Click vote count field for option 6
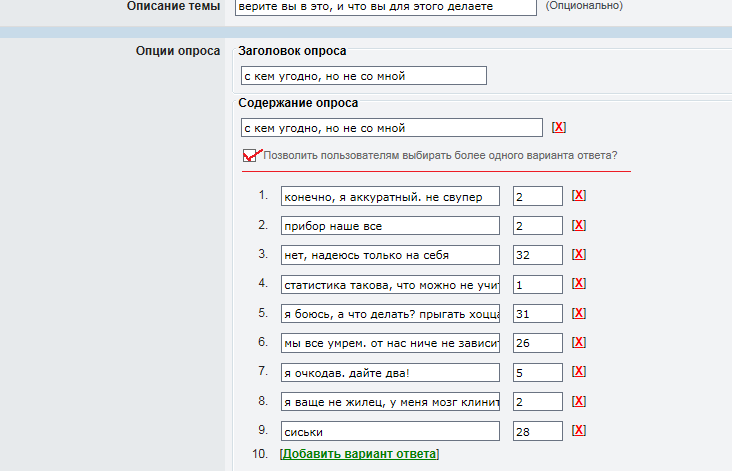Viewport: 732px width, 471px height. (x=538, y=343)
